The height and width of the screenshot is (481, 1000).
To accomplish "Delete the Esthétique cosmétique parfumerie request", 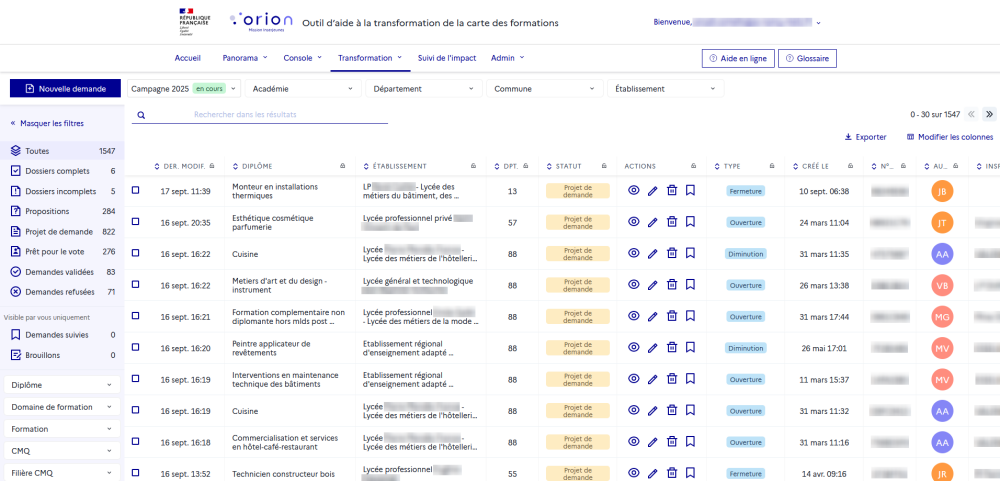I will coord(672,221).
